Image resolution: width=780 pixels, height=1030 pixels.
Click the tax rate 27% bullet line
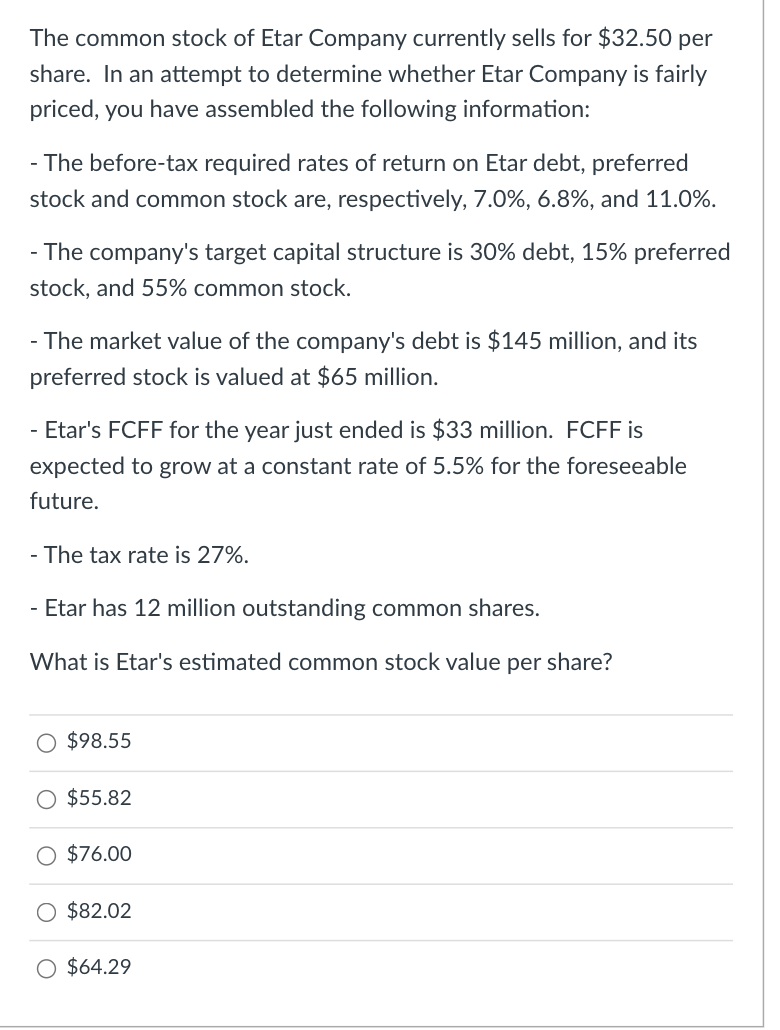coord(140,556)
